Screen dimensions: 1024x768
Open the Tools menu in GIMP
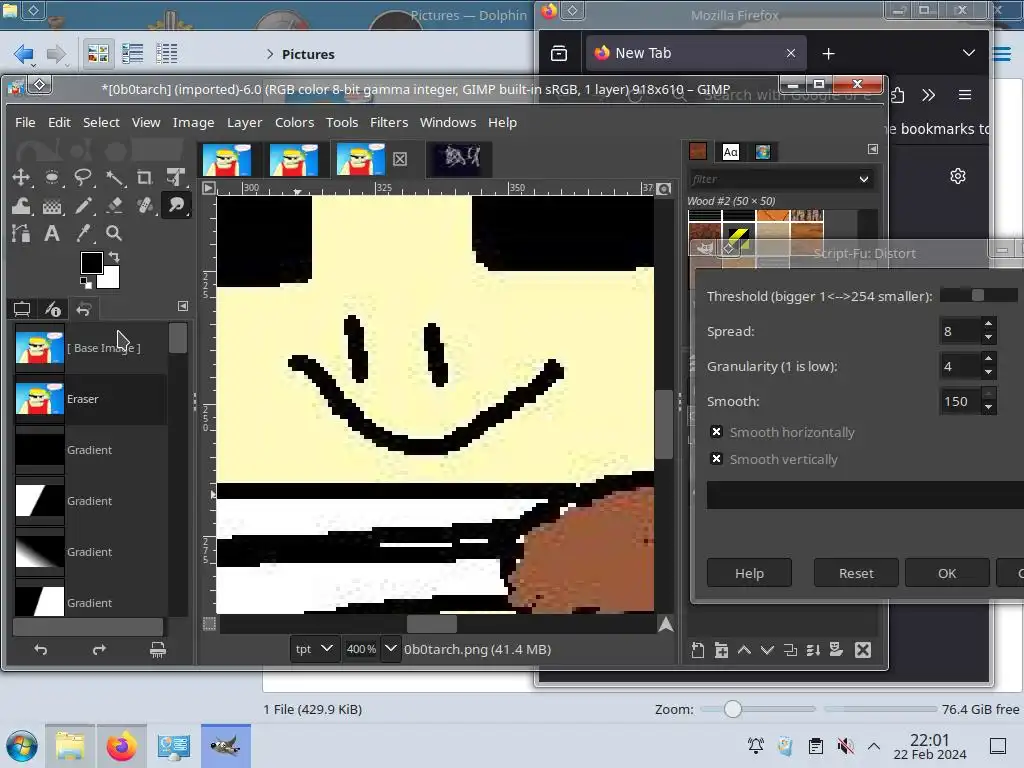(342, 122)
